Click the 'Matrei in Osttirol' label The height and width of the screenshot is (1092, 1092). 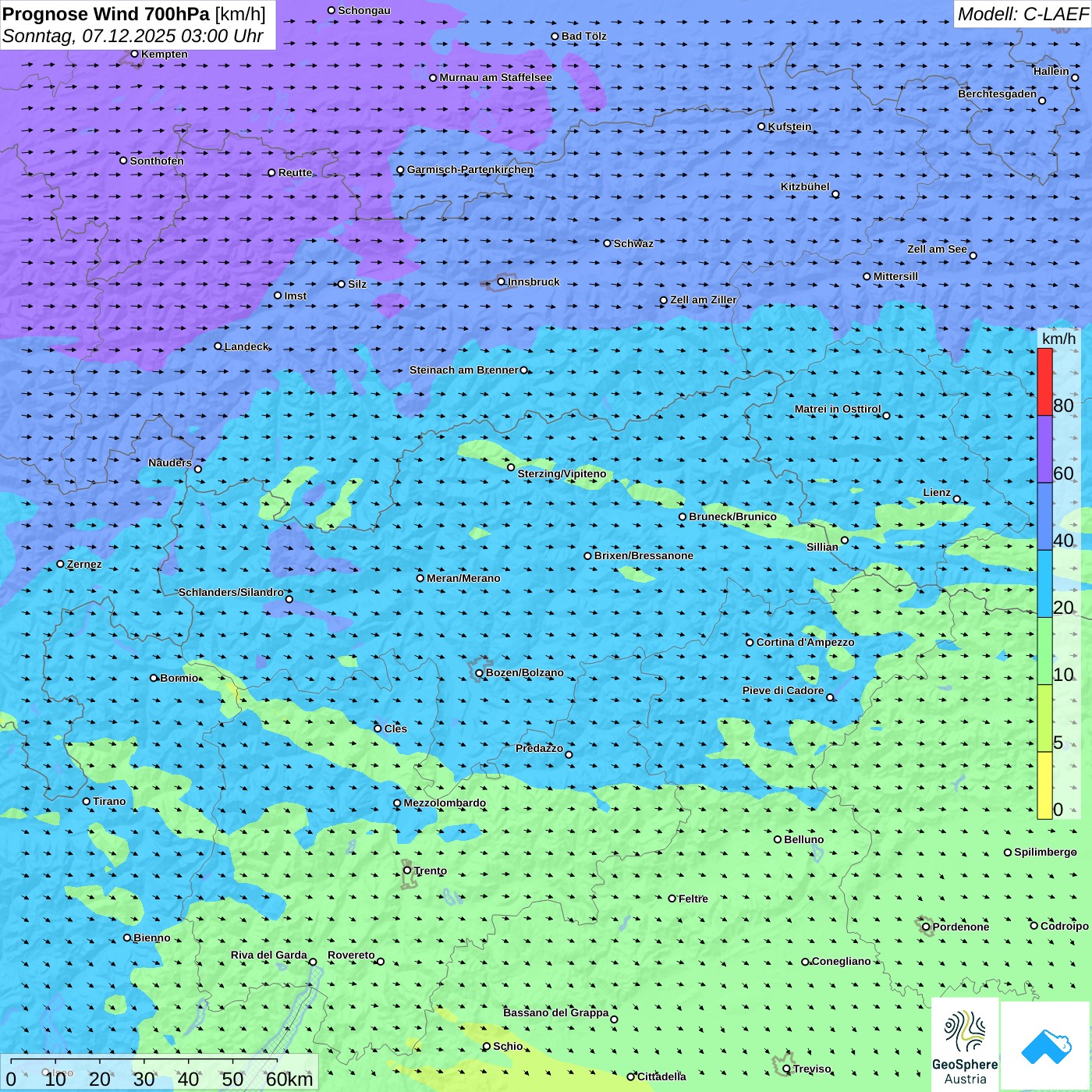[x=838, y=409]
